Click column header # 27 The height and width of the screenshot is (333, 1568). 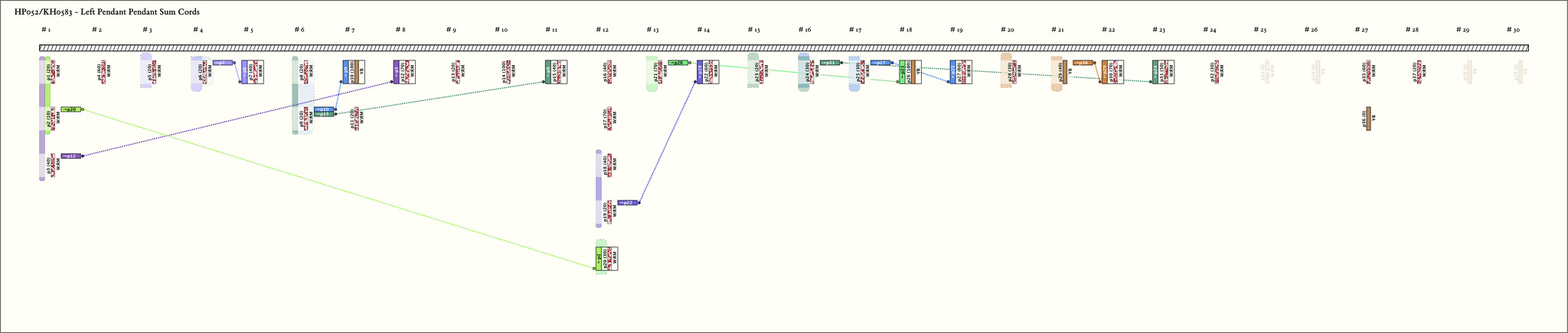click(x=1361, y=30)
